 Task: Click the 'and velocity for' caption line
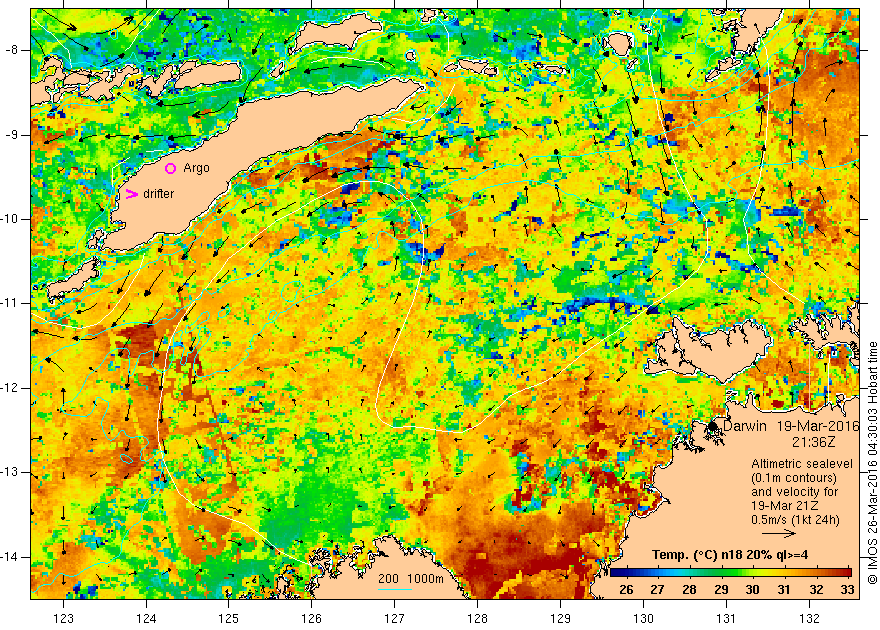pos(795,492)
